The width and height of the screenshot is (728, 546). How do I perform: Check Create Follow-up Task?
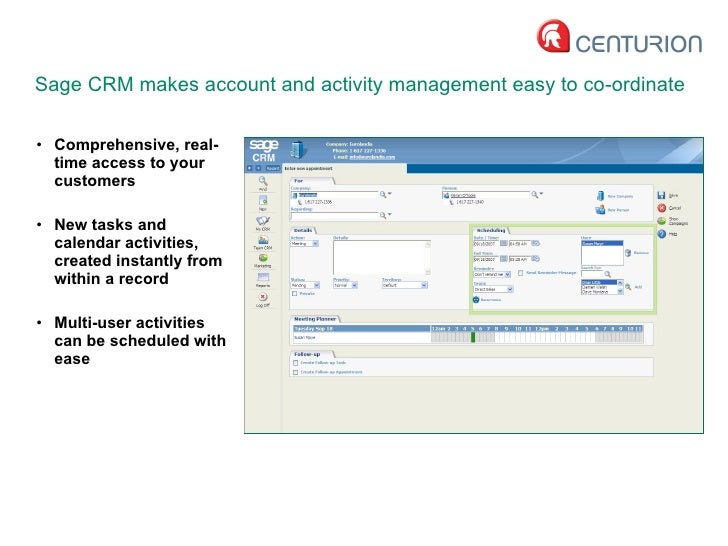[295, 363]
